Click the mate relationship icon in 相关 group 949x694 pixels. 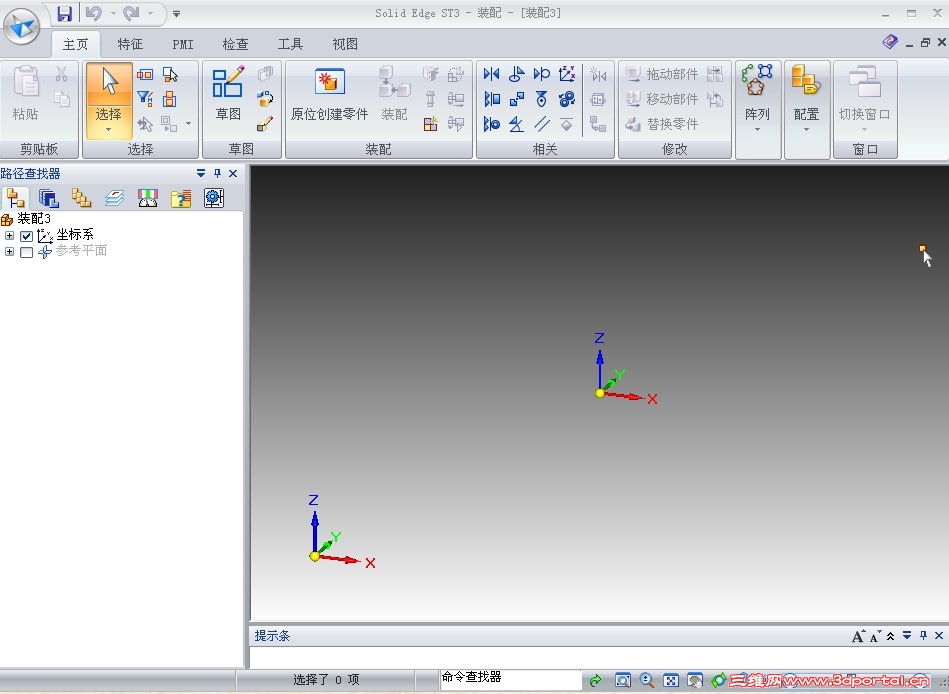491,74
